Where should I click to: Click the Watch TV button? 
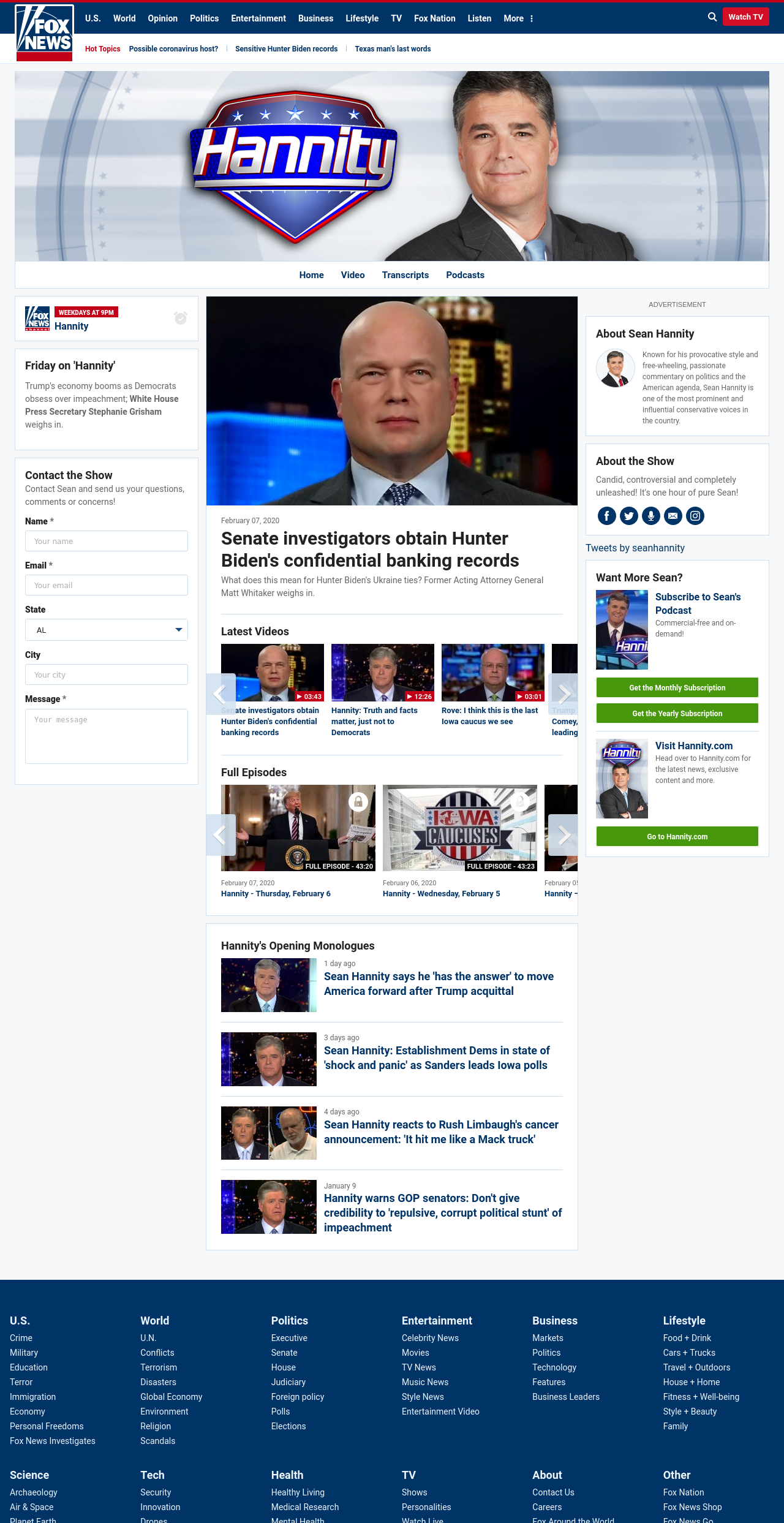click(x=745, y=17)
